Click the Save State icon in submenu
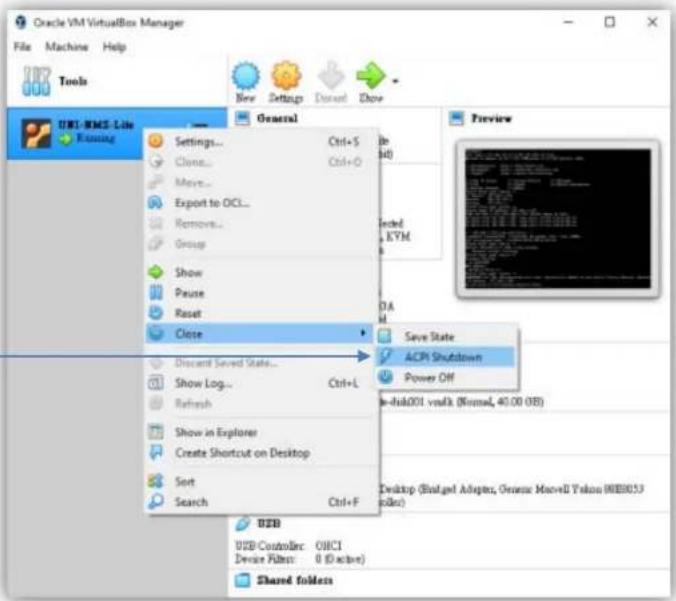This screenshot has height=601, width=676. pos(385,336)
